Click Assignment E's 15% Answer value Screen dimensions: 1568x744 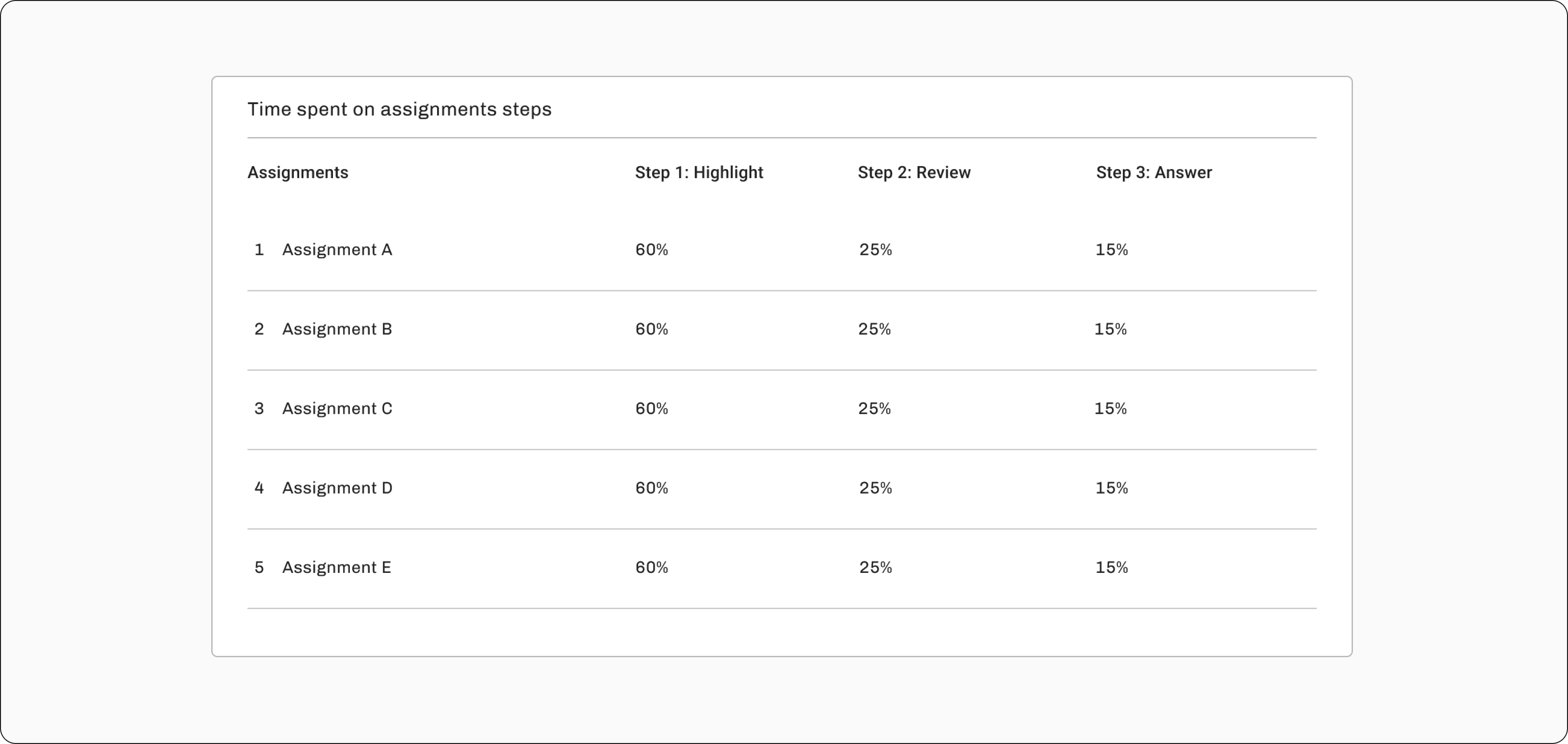click(1111, 567)
